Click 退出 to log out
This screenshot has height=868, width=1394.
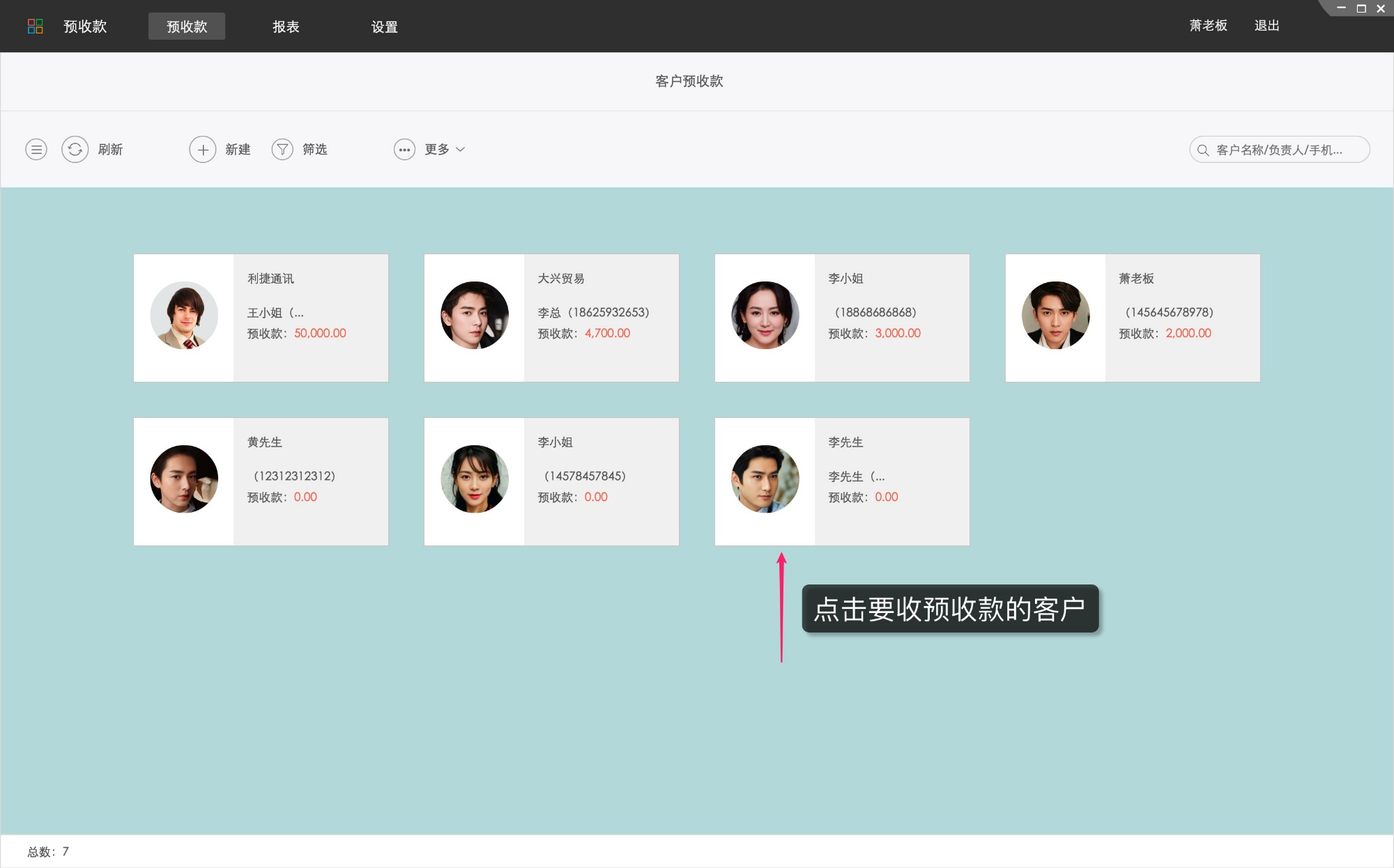point(1267,26)
